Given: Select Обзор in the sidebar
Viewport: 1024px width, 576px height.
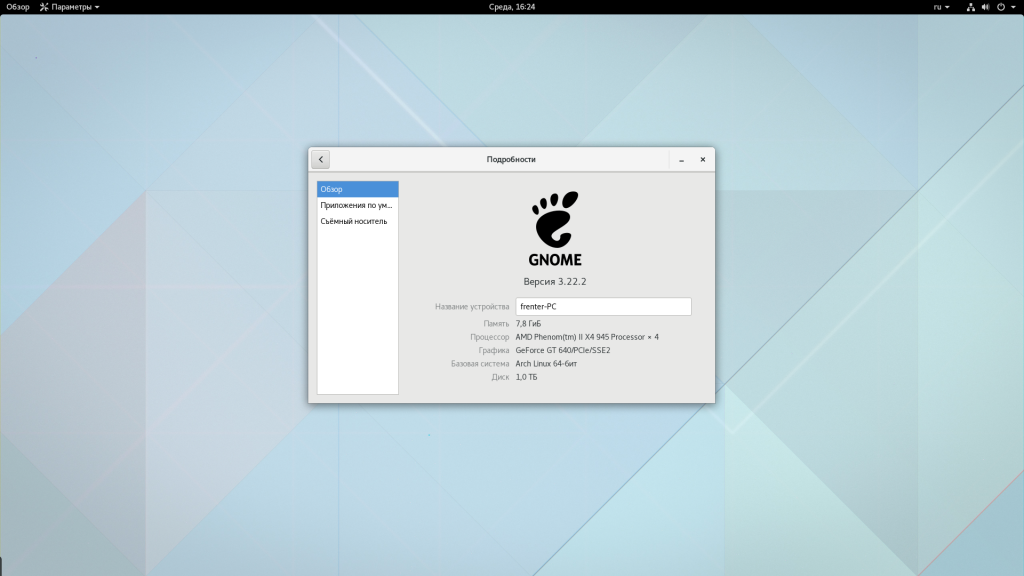Looking at the screenshot, I should point(358,189).
